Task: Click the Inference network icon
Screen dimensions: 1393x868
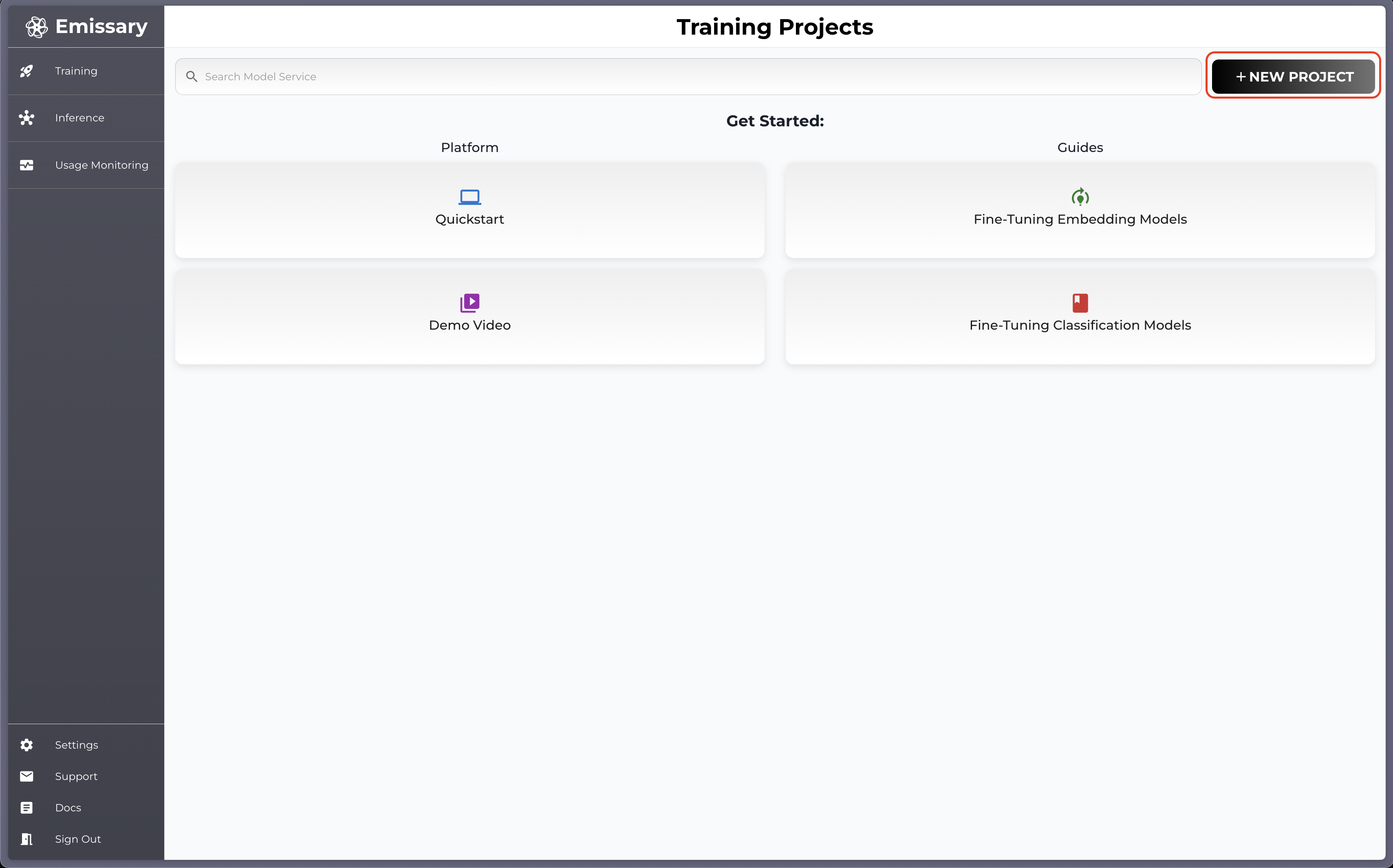Action: click(26, 118)
